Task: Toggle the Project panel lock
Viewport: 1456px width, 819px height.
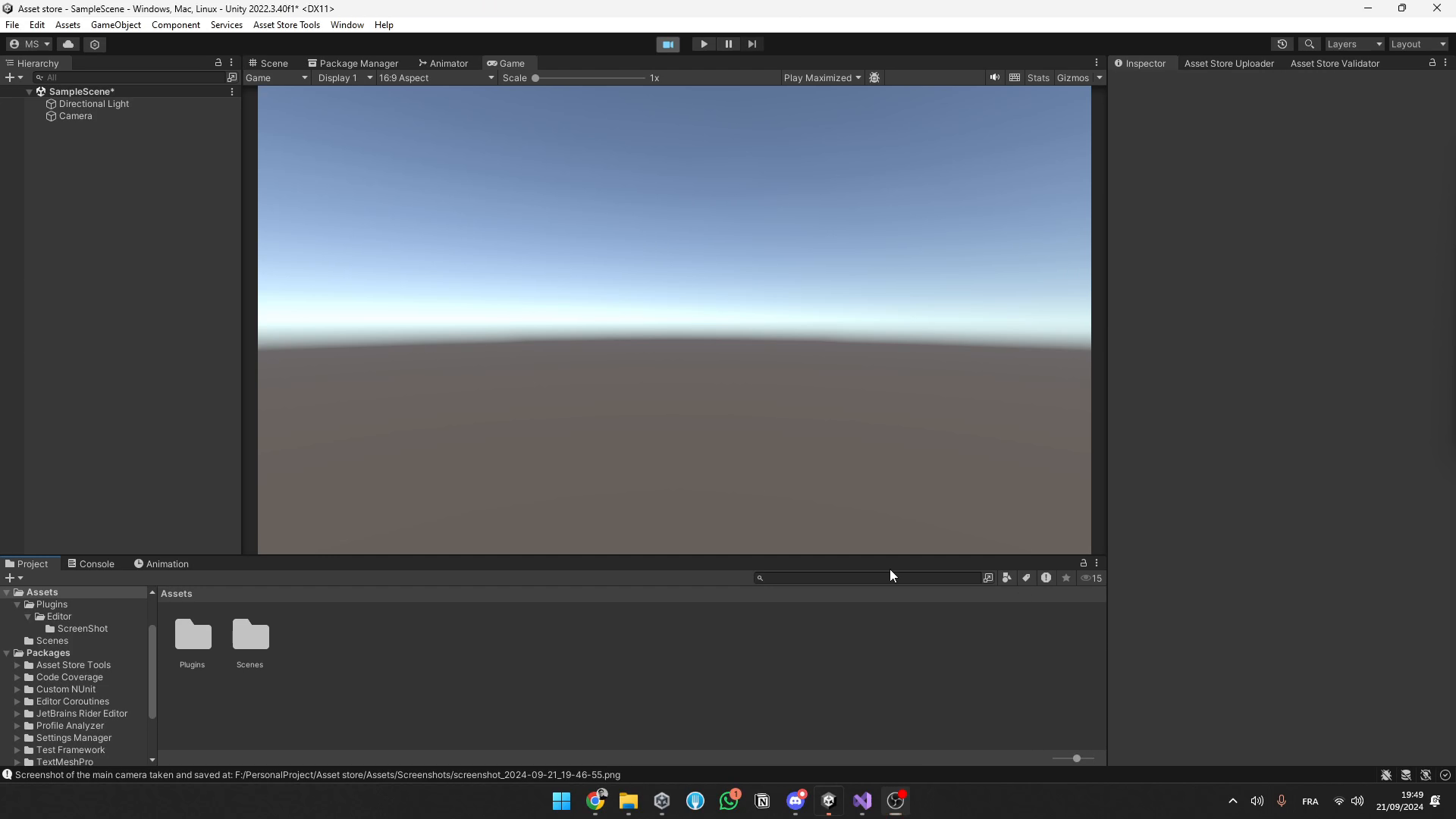Action: [1084, 563]
